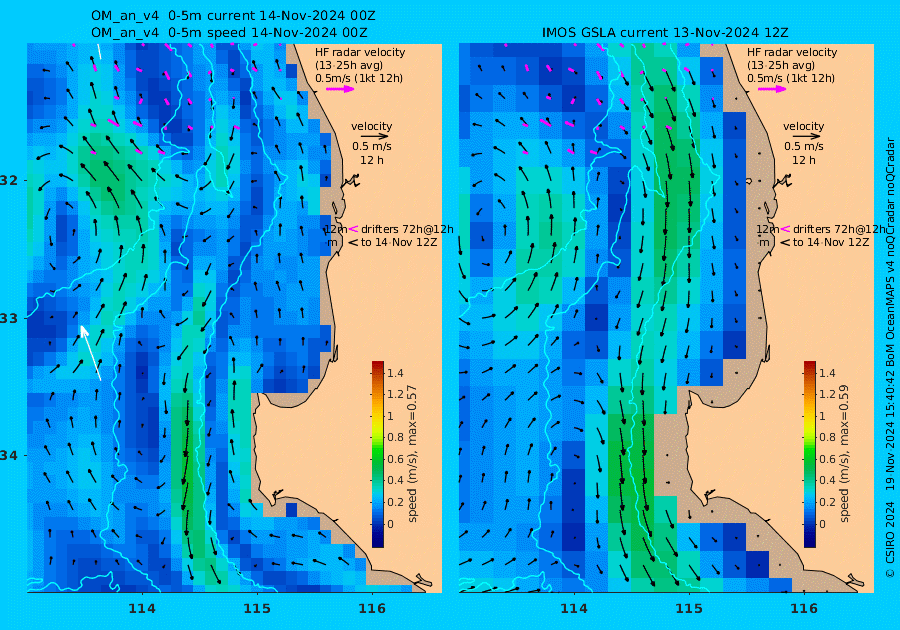Select 'HF radar velocity' label on OM_an_v4 map
Viewport: 900px width, 630px height.
tap(360, 52)
